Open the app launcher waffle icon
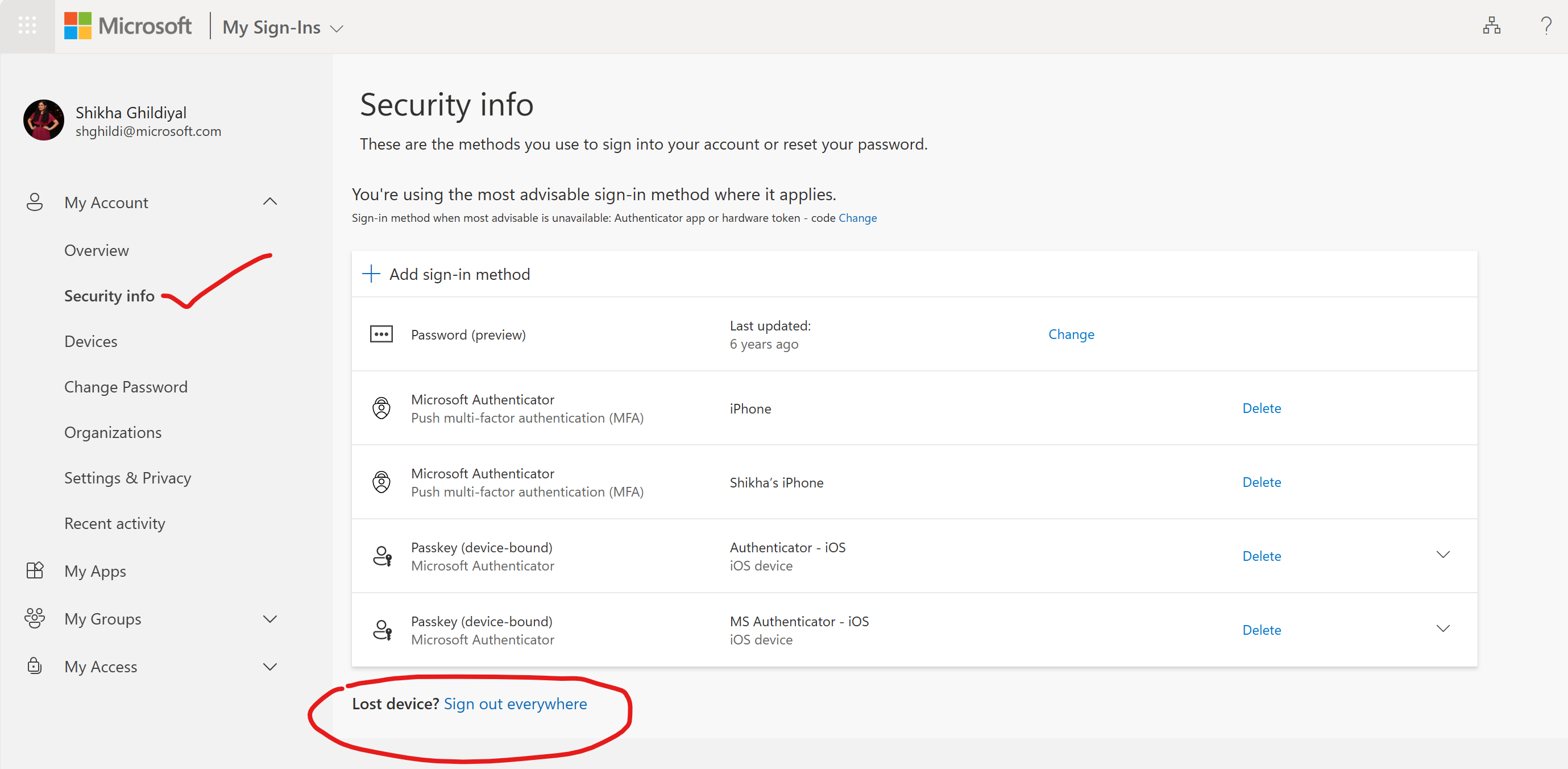This screenshot has width=1568, height=769. pyautogui.click(x=27, y=26)
